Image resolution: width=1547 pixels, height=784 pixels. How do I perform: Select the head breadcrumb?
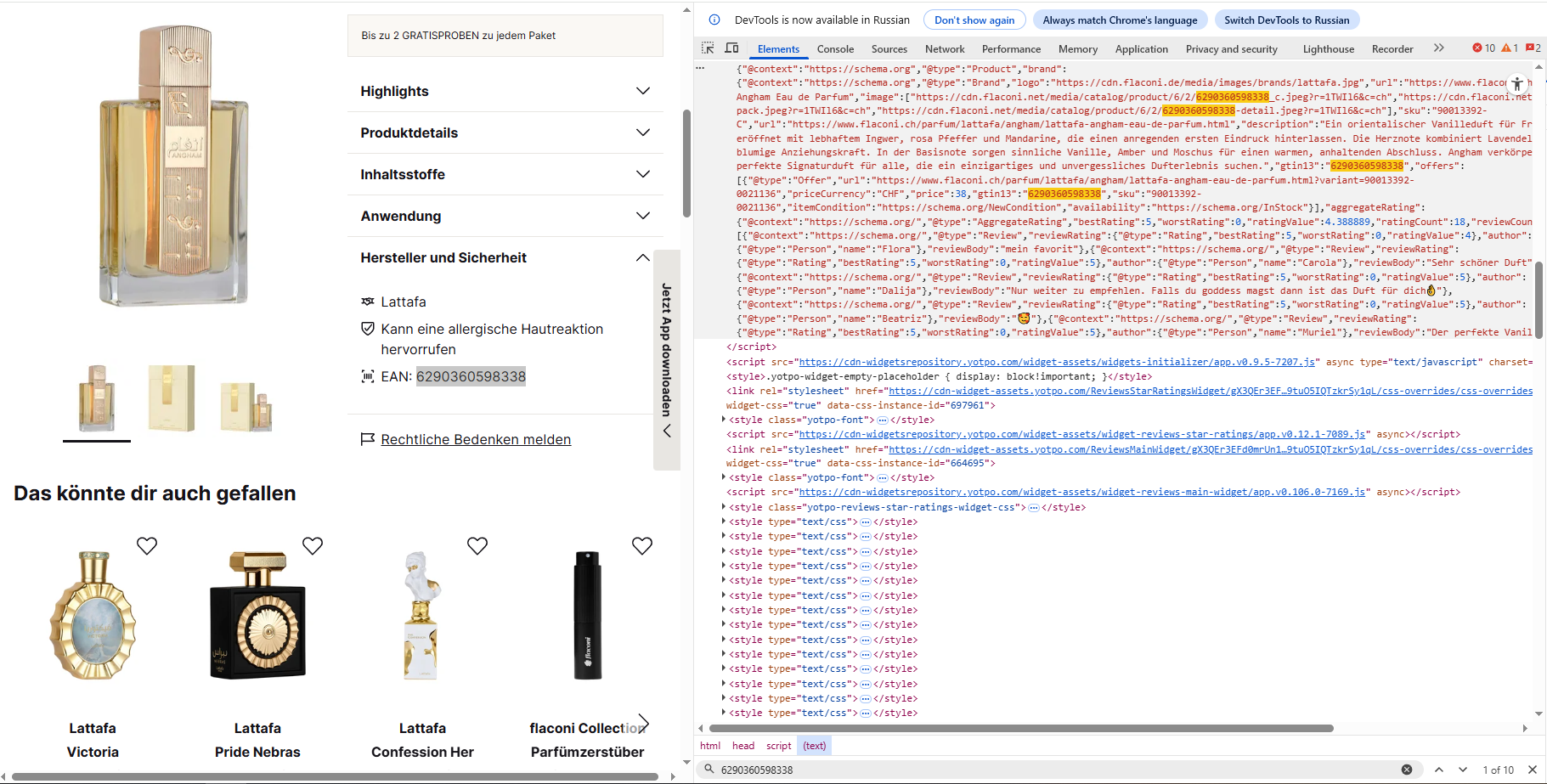(x=743, y=746)
